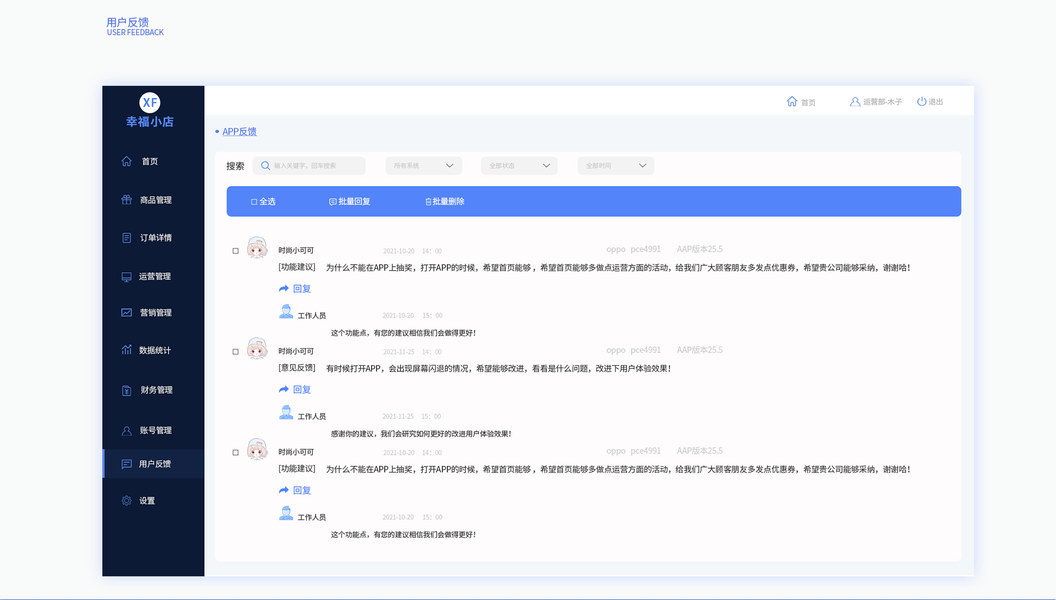Click user avatar of the 意见反馈 entry

(257, 348)
